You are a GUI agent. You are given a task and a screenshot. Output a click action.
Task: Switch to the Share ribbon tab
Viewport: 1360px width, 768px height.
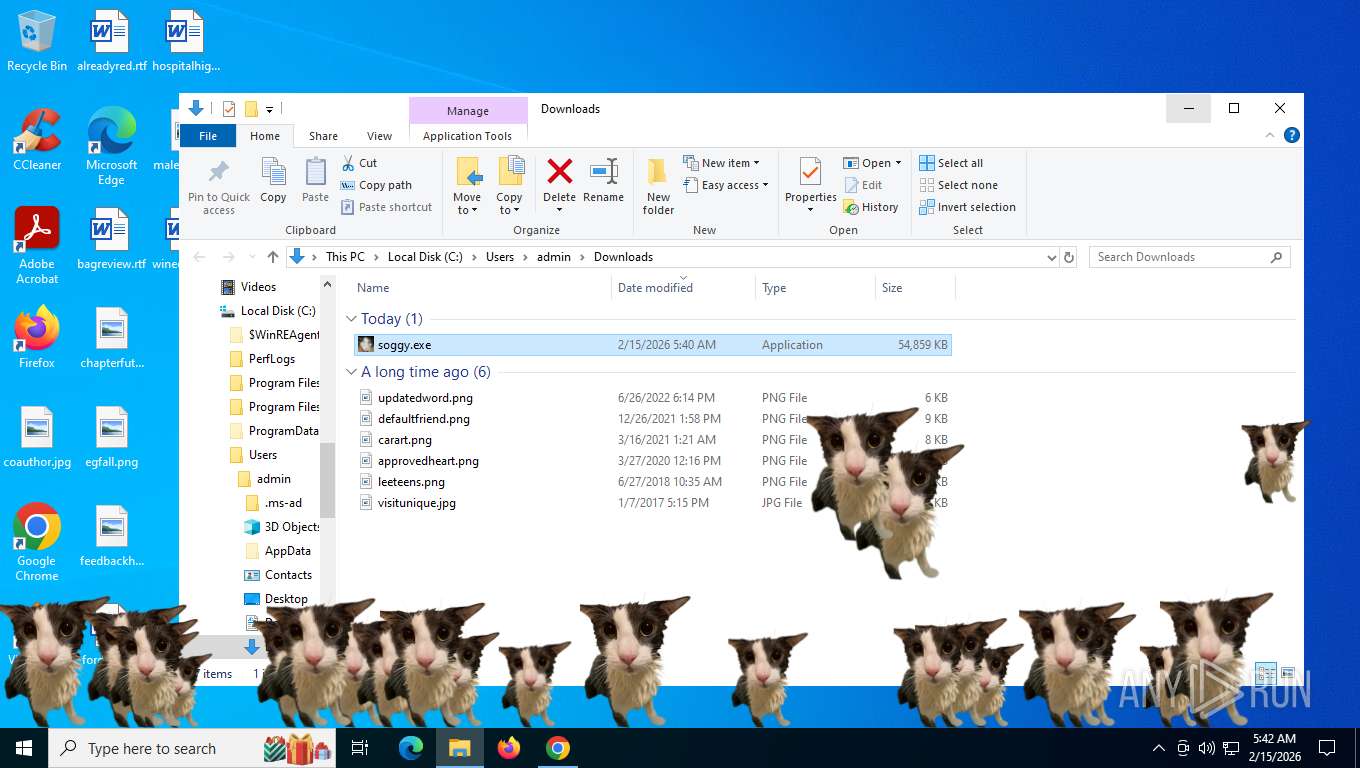(323, 136)
